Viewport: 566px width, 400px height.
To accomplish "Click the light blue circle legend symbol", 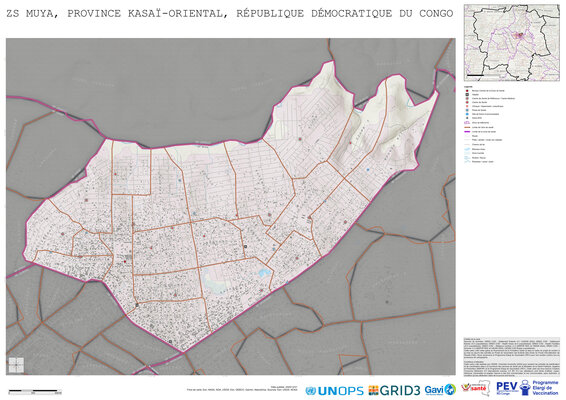I will pyautogui.click(x=467, y=114).
